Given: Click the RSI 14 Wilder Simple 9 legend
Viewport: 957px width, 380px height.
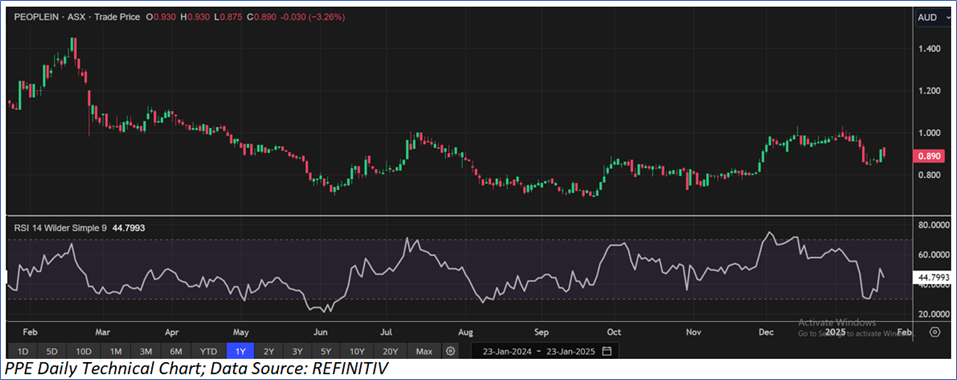Looking at the screenshot, I should (x=60, y=228).
